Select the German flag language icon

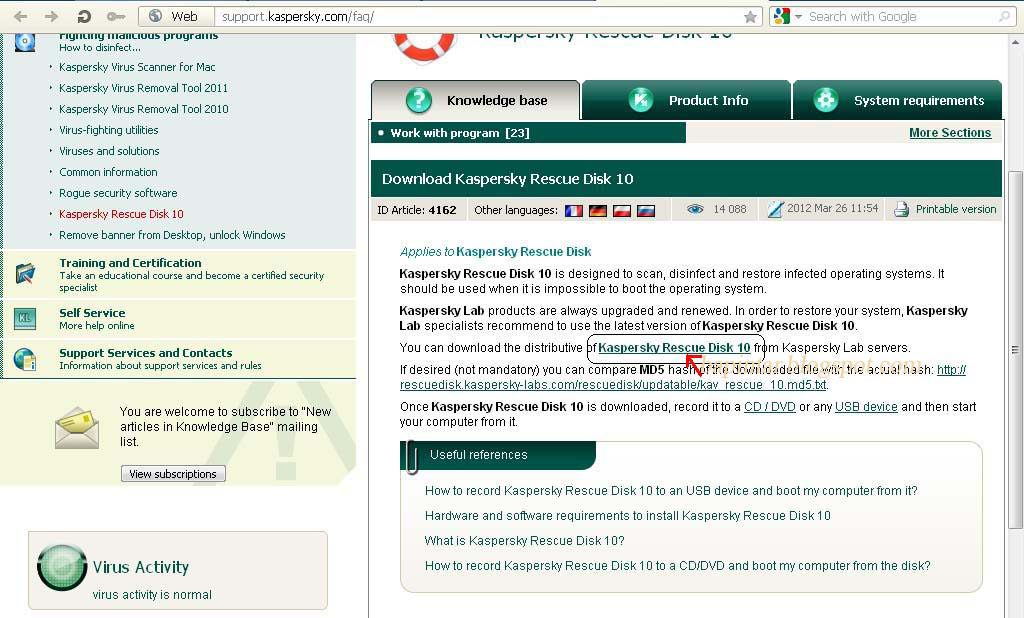pyautogui.click(x=598, y=210)
